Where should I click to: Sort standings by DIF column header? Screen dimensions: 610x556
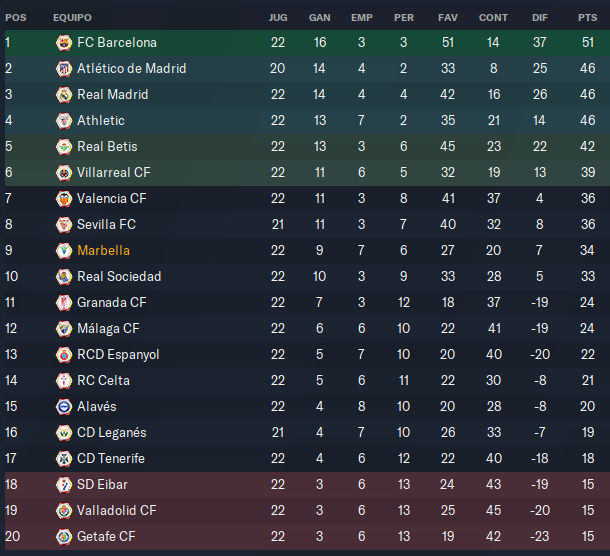point(540,18)
